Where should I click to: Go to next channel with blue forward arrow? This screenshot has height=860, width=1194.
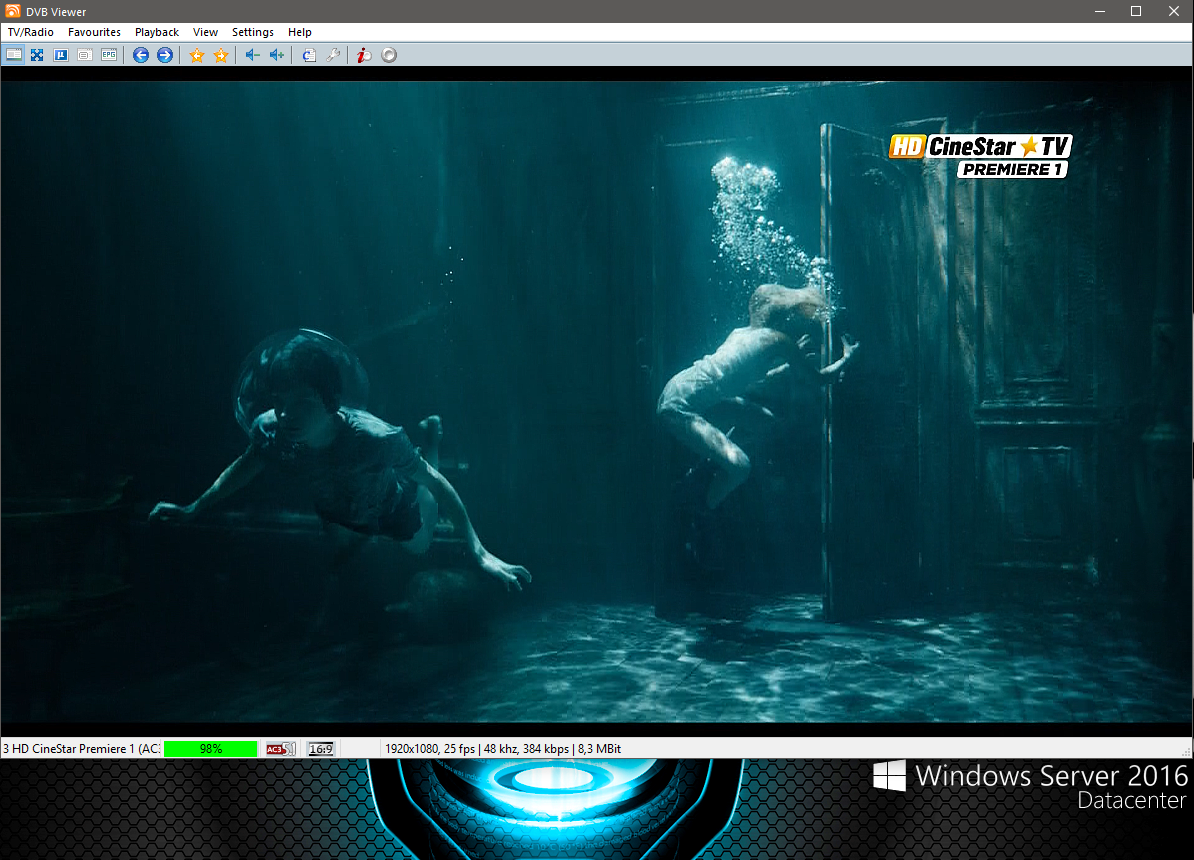[164, 55]
